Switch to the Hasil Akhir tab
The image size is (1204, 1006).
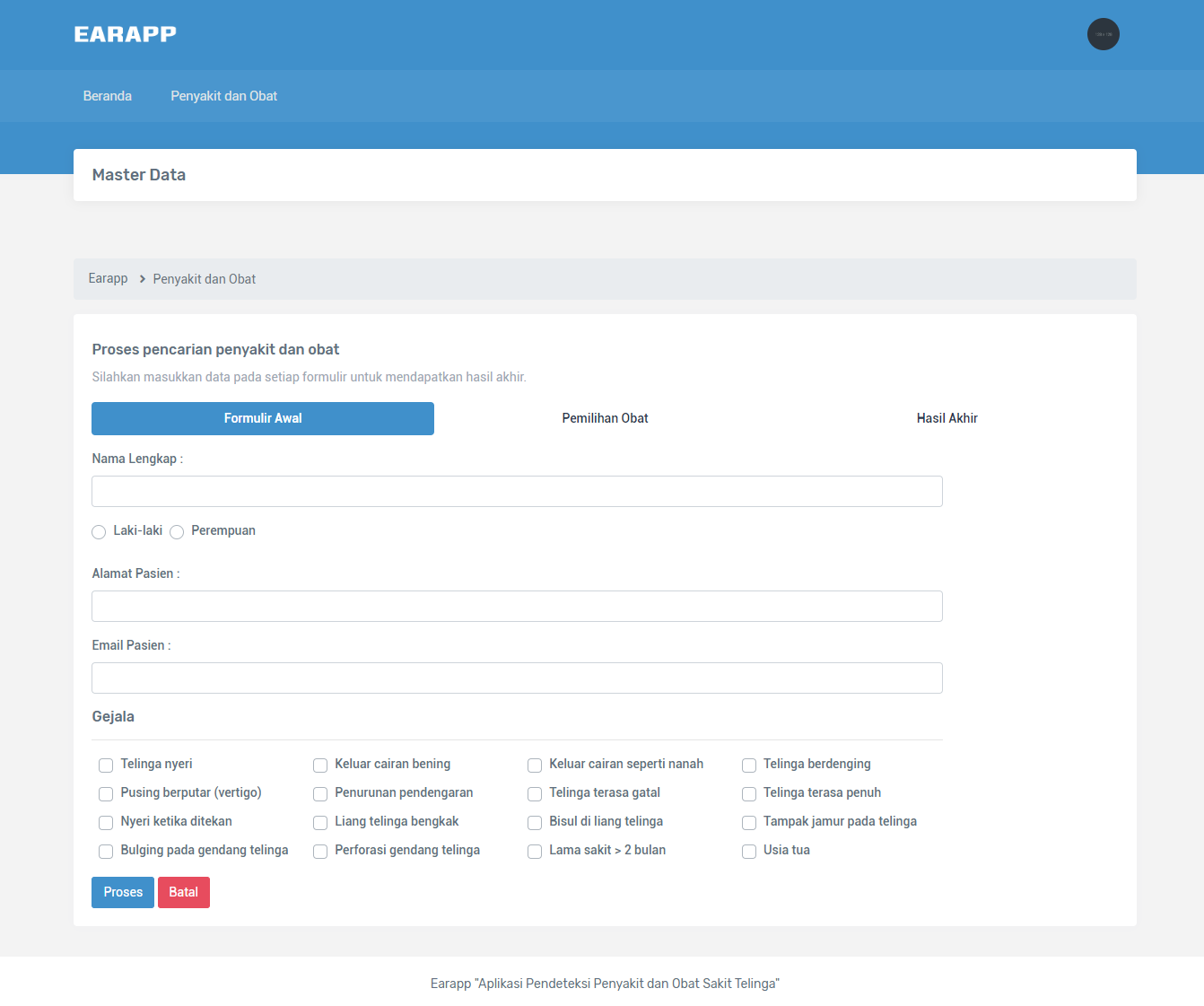(x=947, y=418)
